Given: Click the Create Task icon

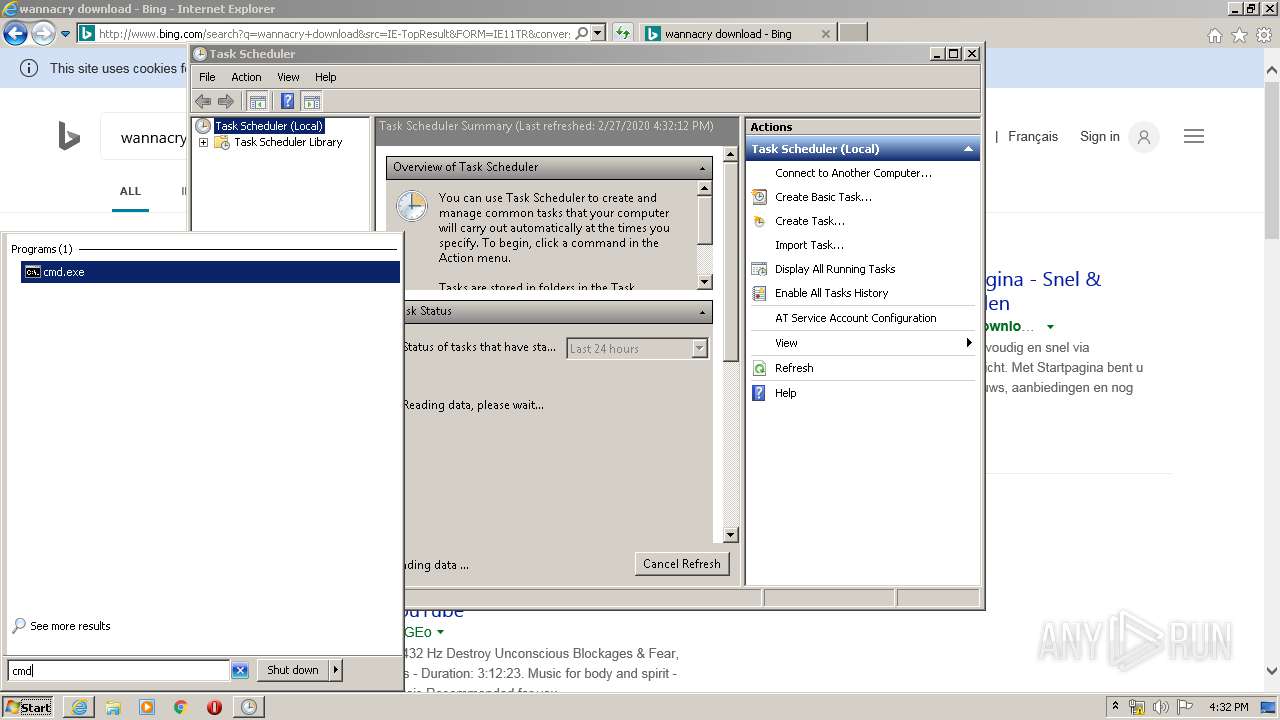Looking at the screenshot, I should pos(760,221).
